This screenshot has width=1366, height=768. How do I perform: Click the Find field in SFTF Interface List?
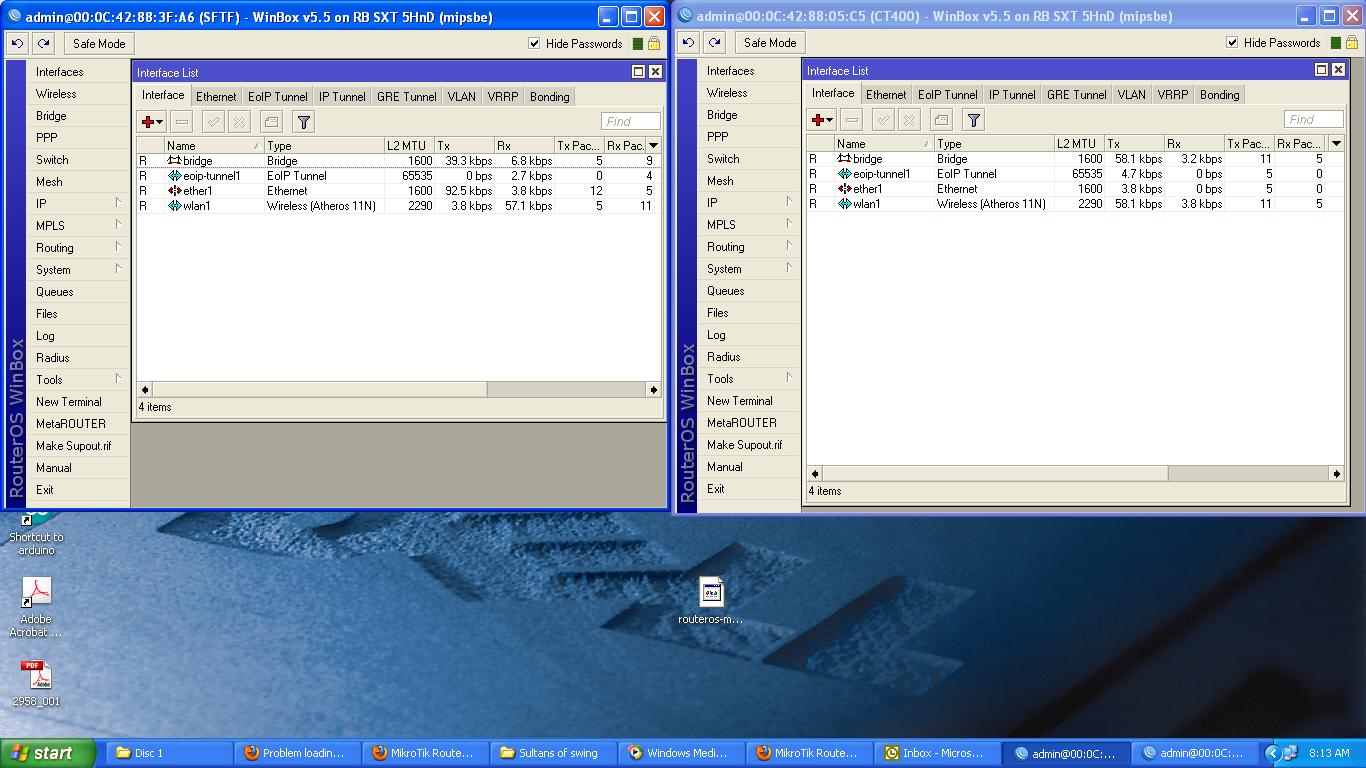630,122
